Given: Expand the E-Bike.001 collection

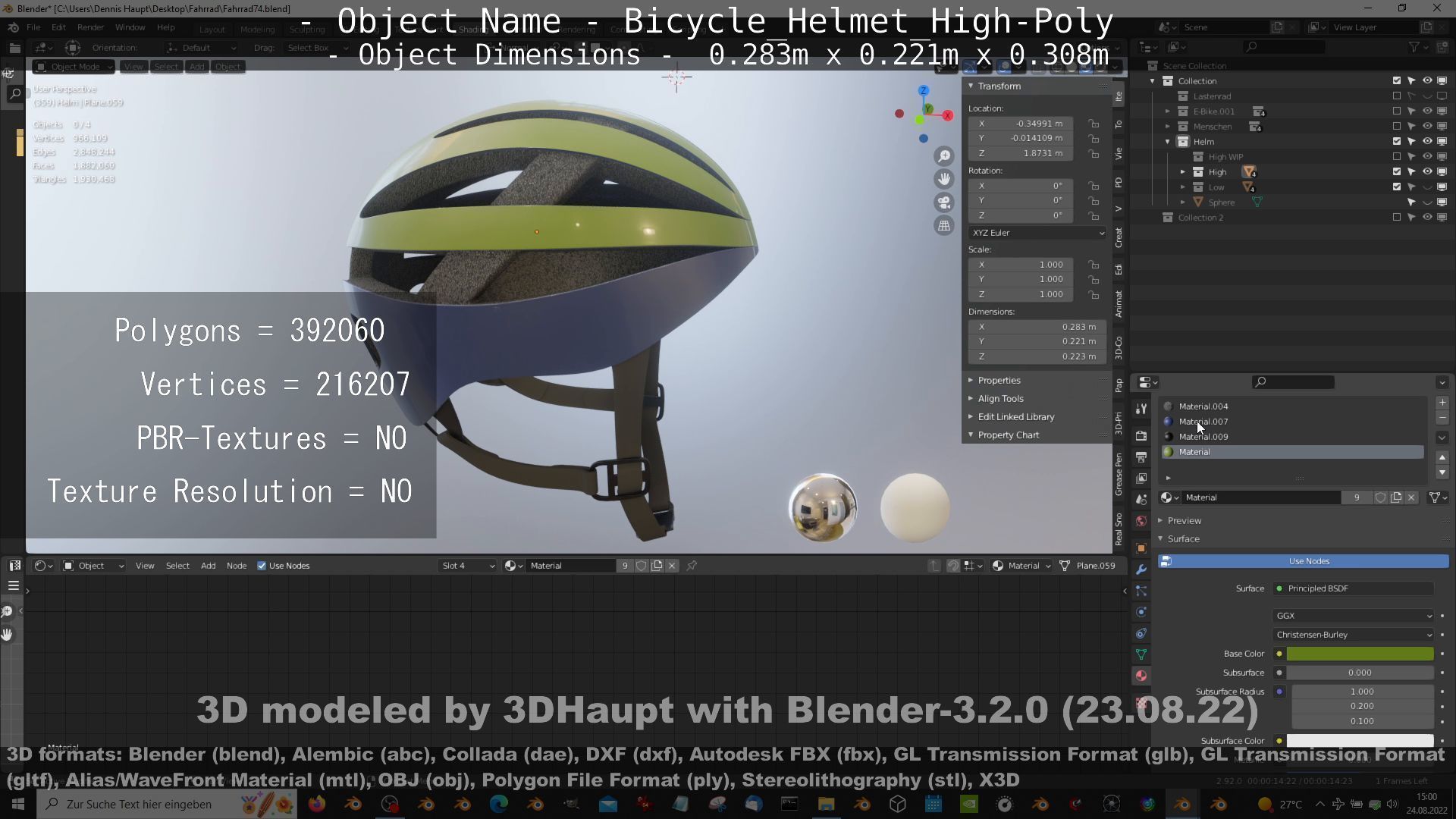Looking at the screenshot, I should tap(1168, 111).
